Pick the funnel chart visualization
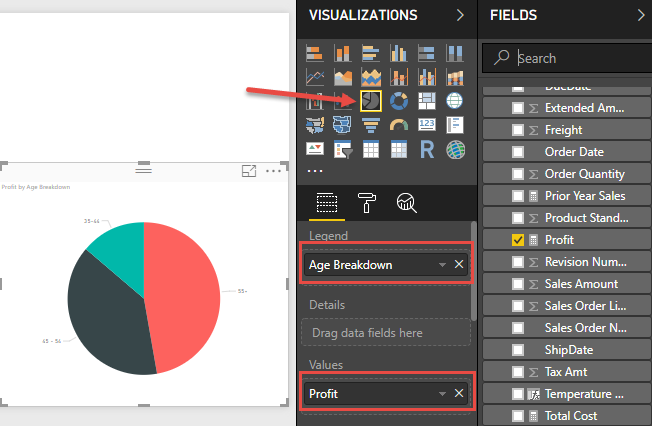This screenshot has height=426, width=652. (370, 125)
